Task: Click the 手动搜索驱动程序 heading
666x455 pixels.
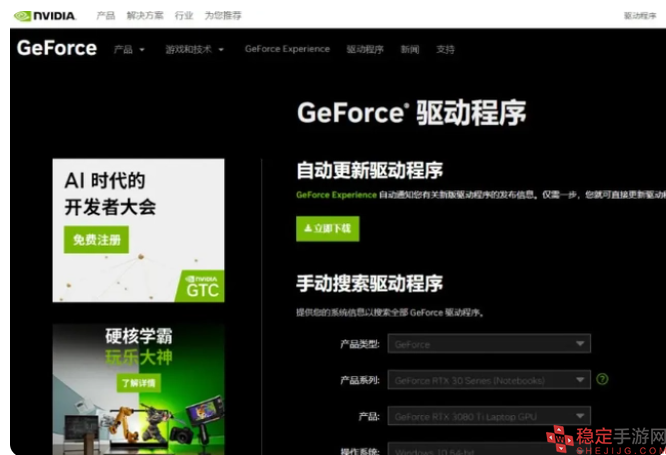Action: pos(370,283)
